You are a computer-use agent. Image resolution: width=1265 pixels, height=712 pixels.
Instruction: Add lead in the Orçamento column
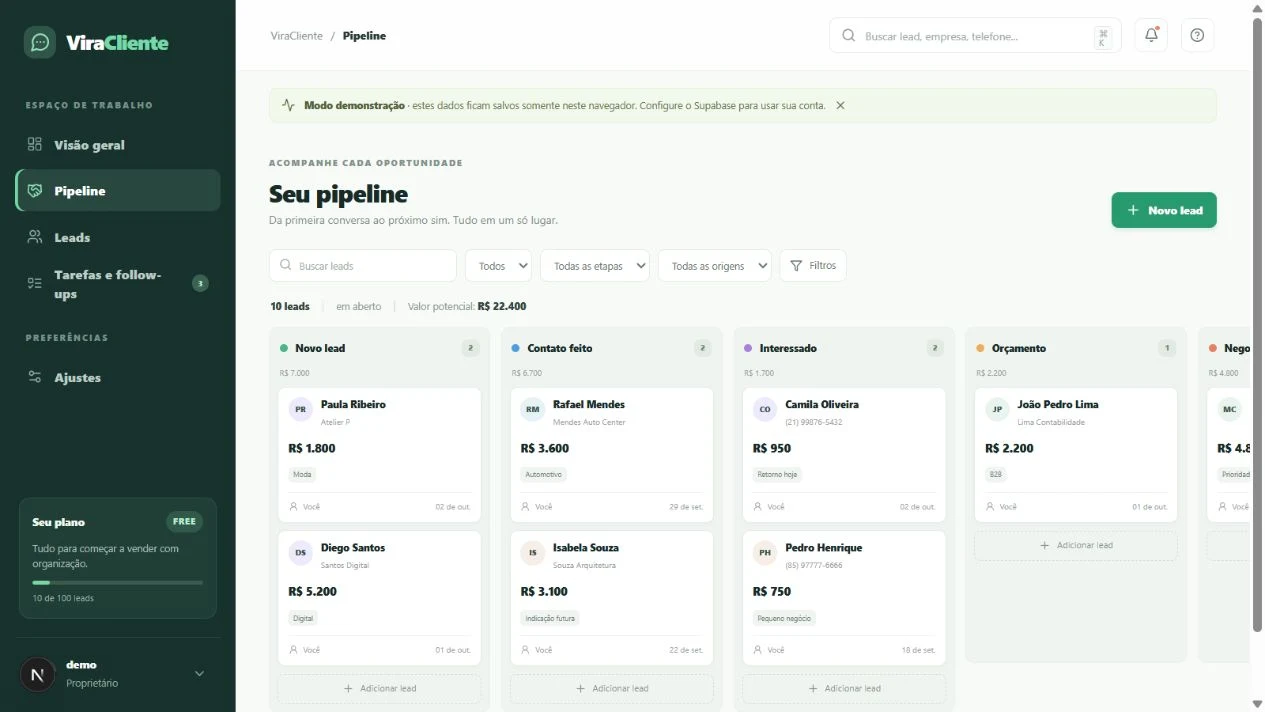click(1076, 545)
